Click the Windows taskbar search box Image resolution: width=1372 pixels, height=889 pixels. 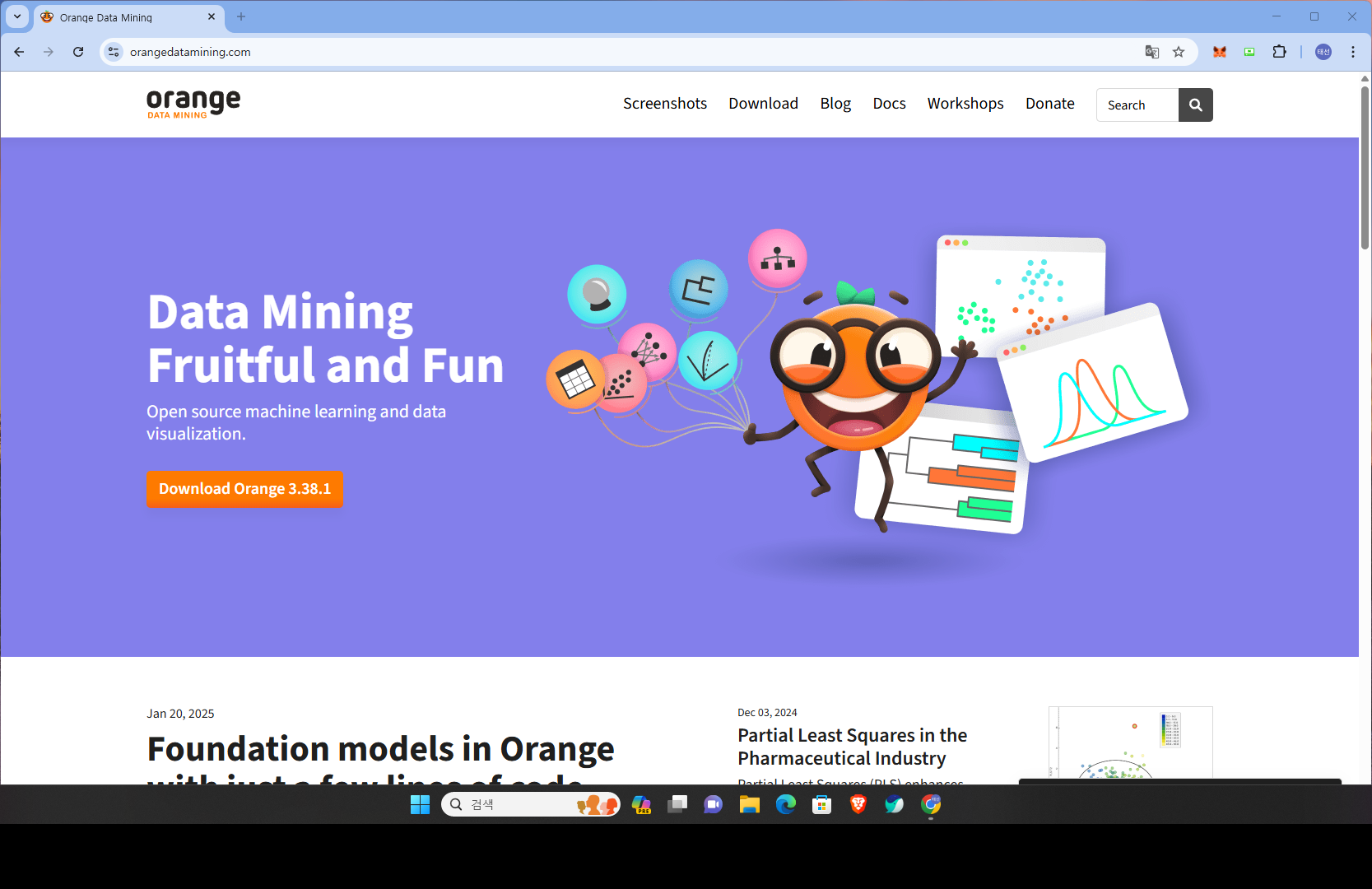[x=531, y=805]
